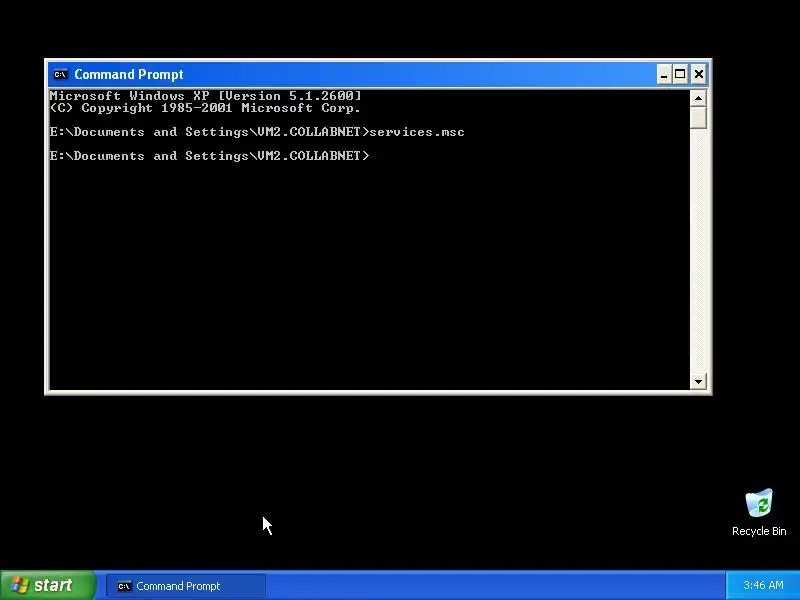Click the 'Command Prompt' title bar text
This screenshot has width=800, height=600.
click(129, 74)
